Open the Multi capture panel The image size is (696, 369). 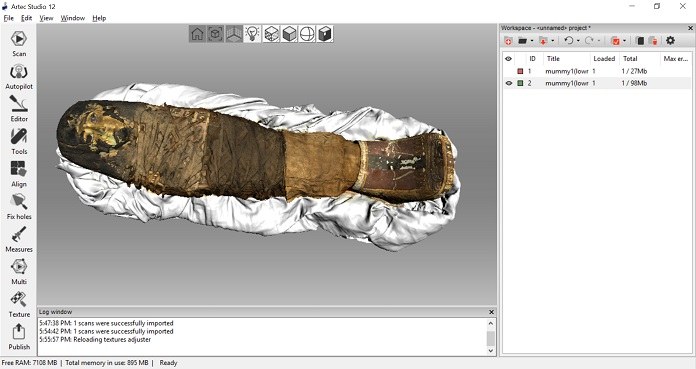pos(19,272)
